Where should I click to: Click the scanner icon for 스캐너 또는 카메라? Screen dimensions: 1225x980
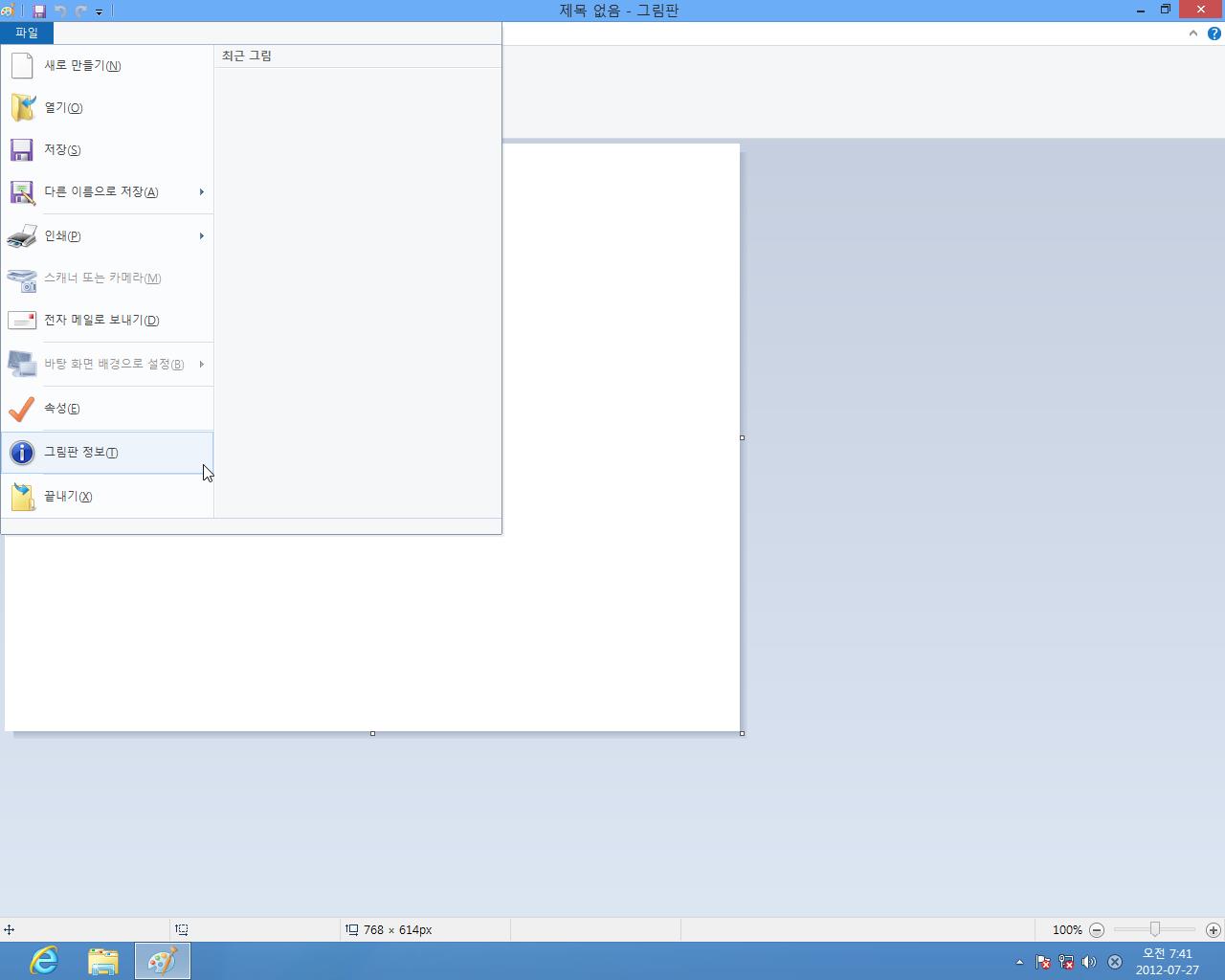[21, 278]
